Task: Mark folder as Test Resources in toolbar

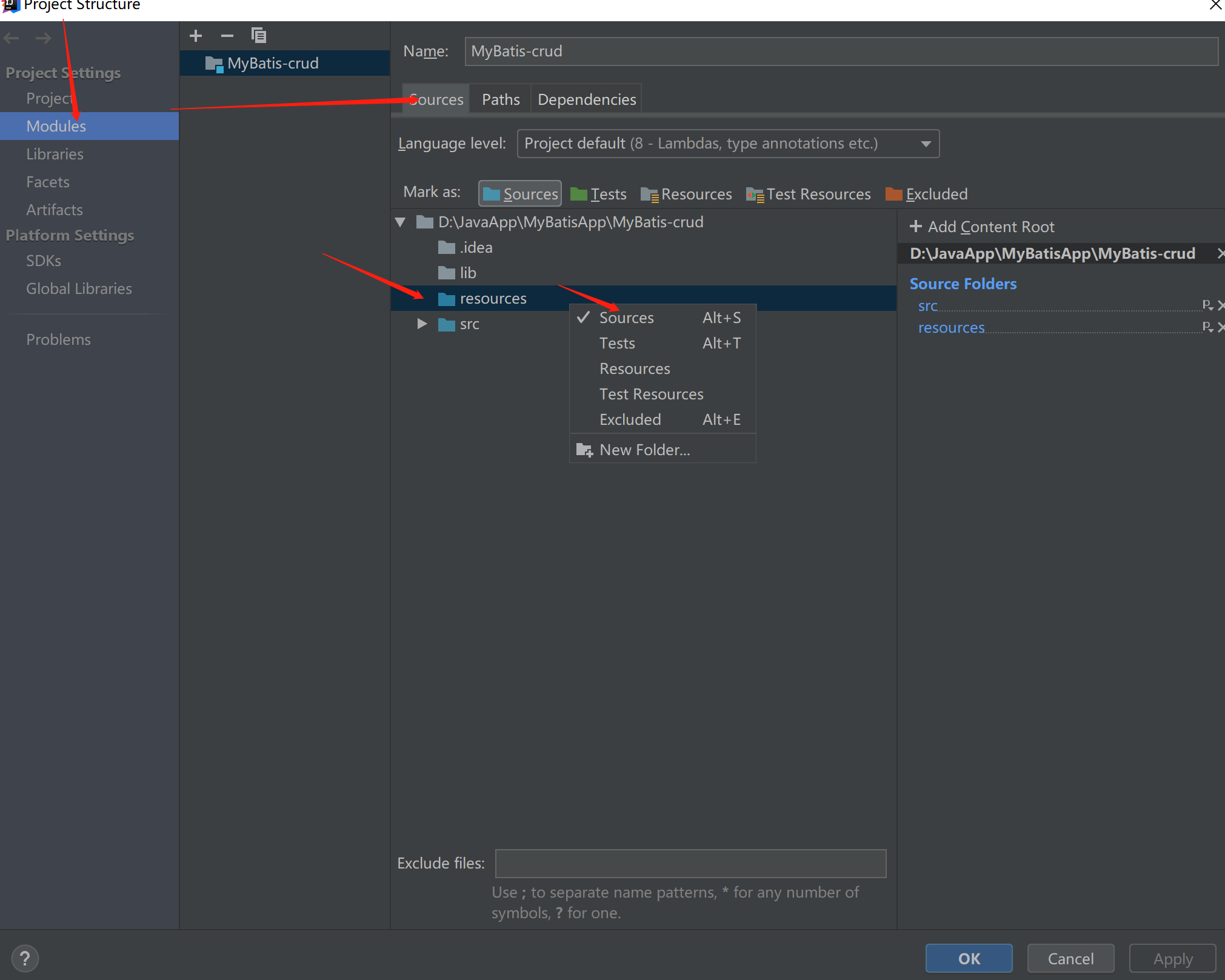Action: pyautogui.click(x=809, y=194)
